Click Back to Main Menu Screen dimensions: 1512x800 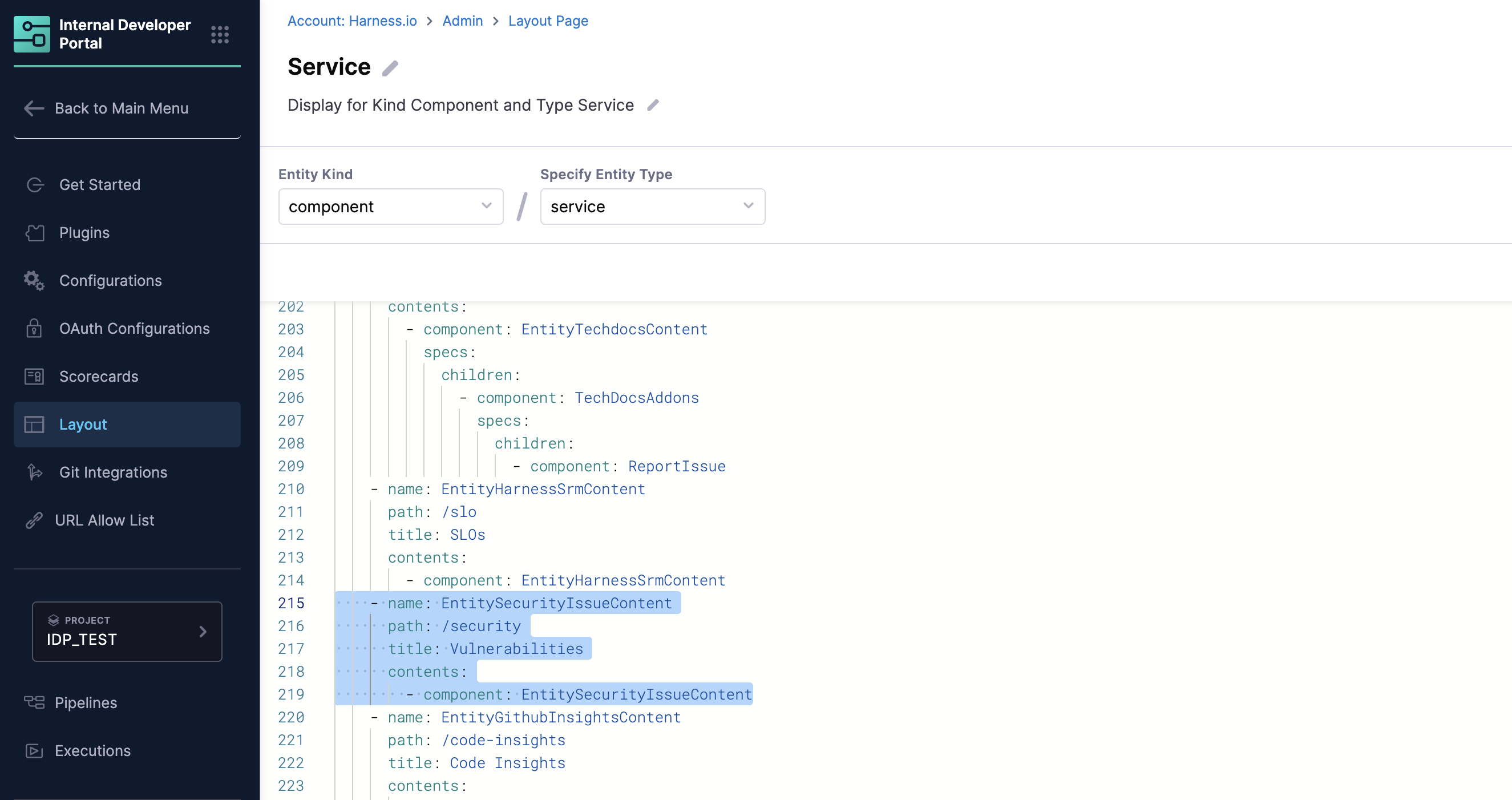coord(121,108)
